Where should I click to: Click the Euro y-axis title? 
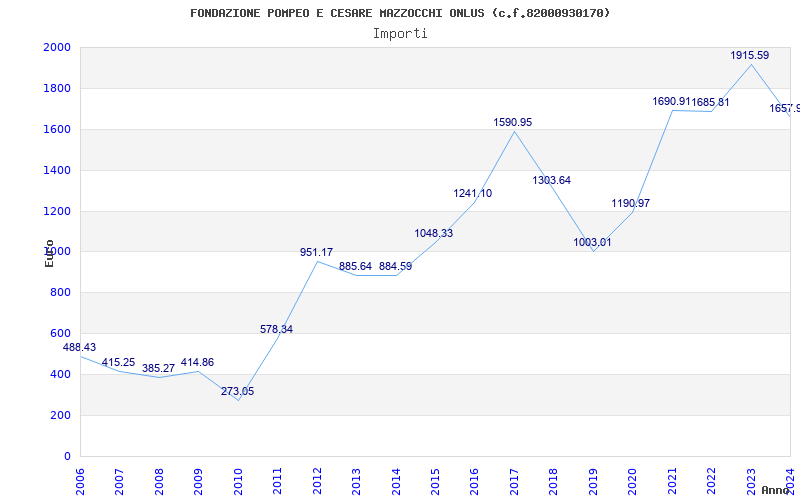(x=49, y=253)
